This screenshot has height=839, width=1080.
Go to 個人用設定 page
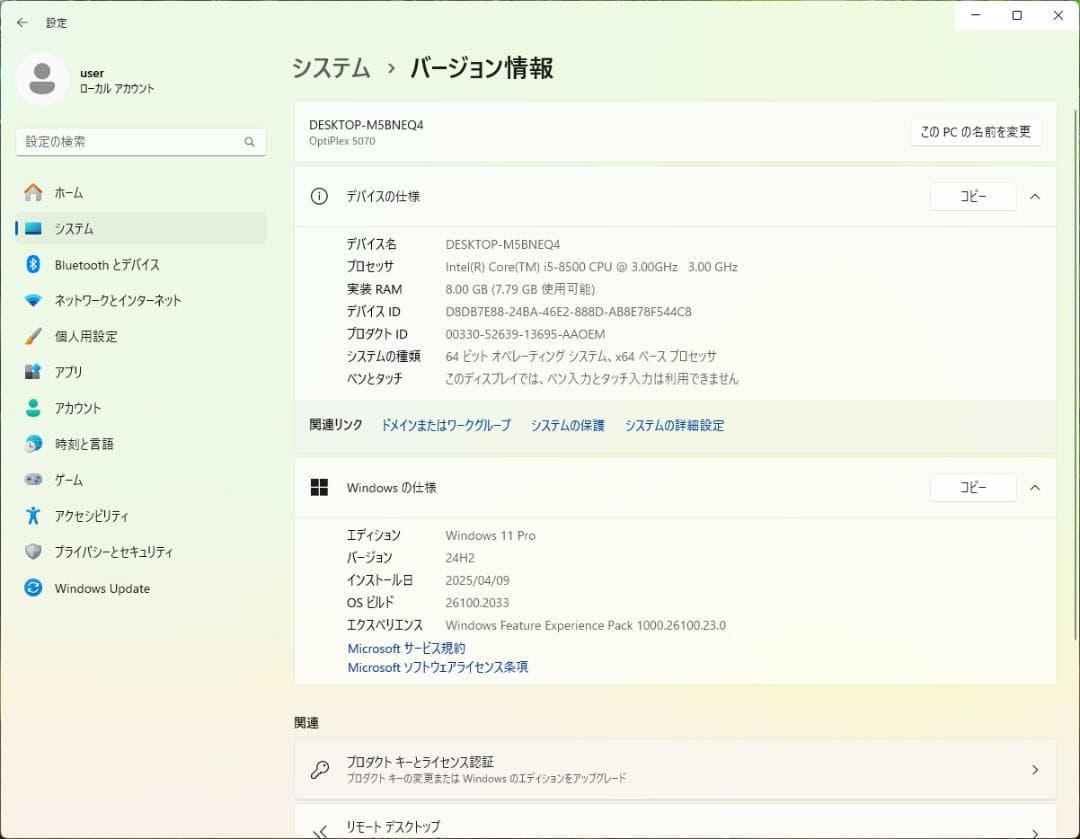(141, 336)
